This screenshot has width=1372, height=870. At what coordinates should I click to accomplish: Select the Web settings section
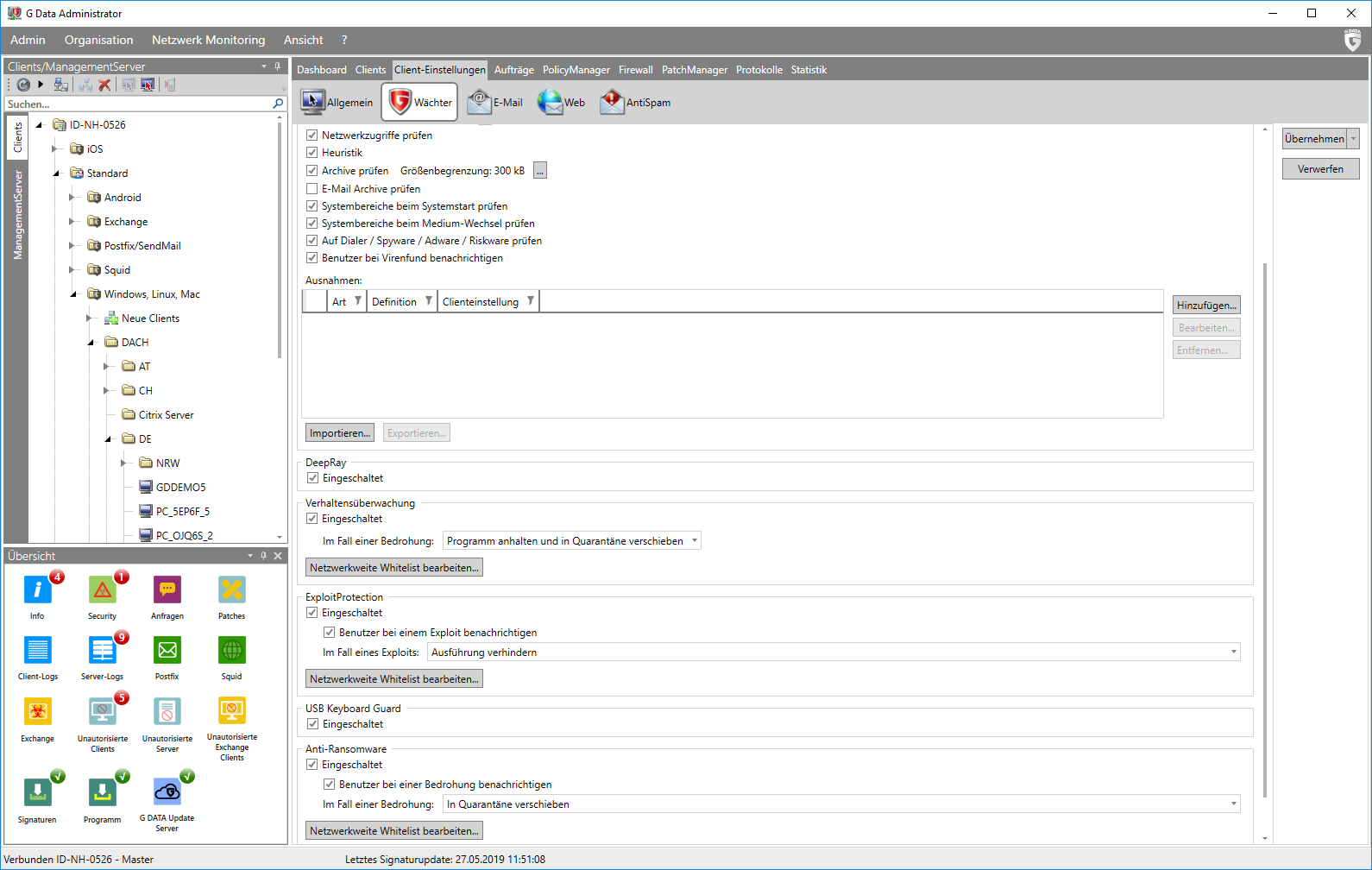pyautogui.click(x=561, y=102)
